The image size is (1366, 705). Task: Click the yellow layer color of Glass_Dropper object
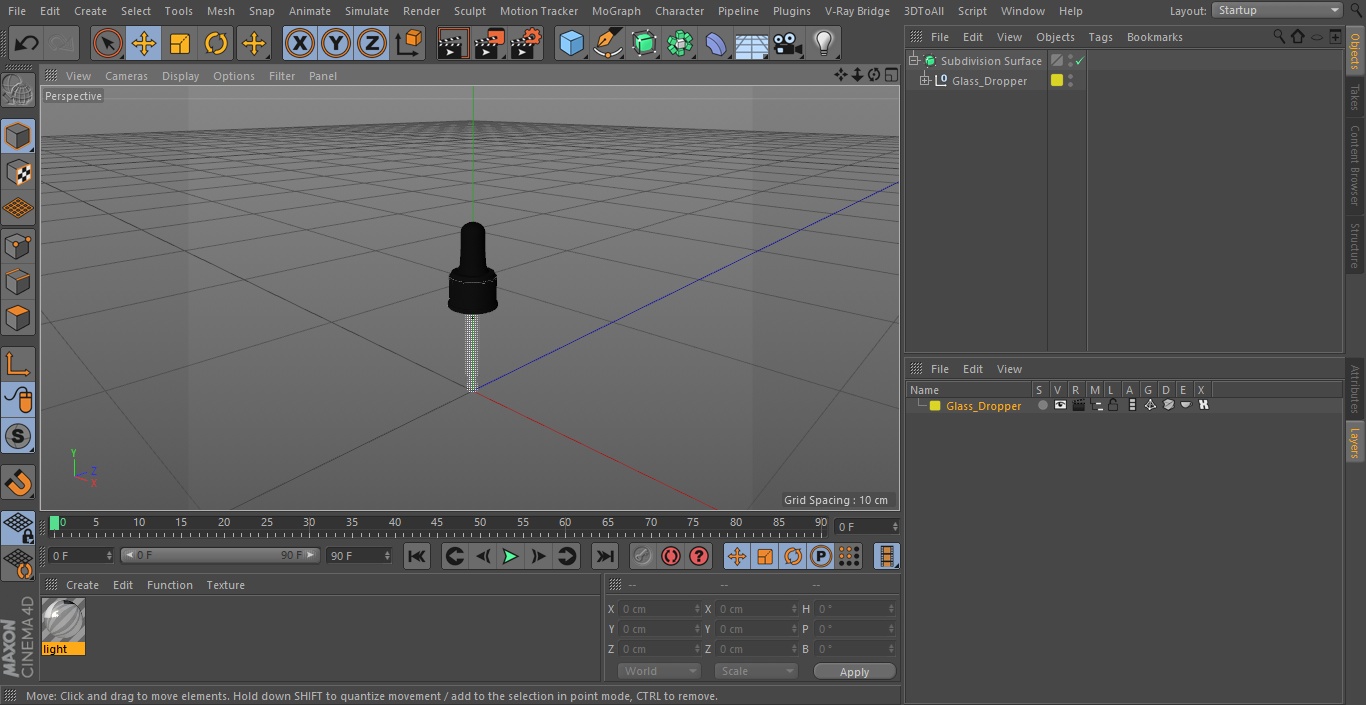coord(1057,81)
